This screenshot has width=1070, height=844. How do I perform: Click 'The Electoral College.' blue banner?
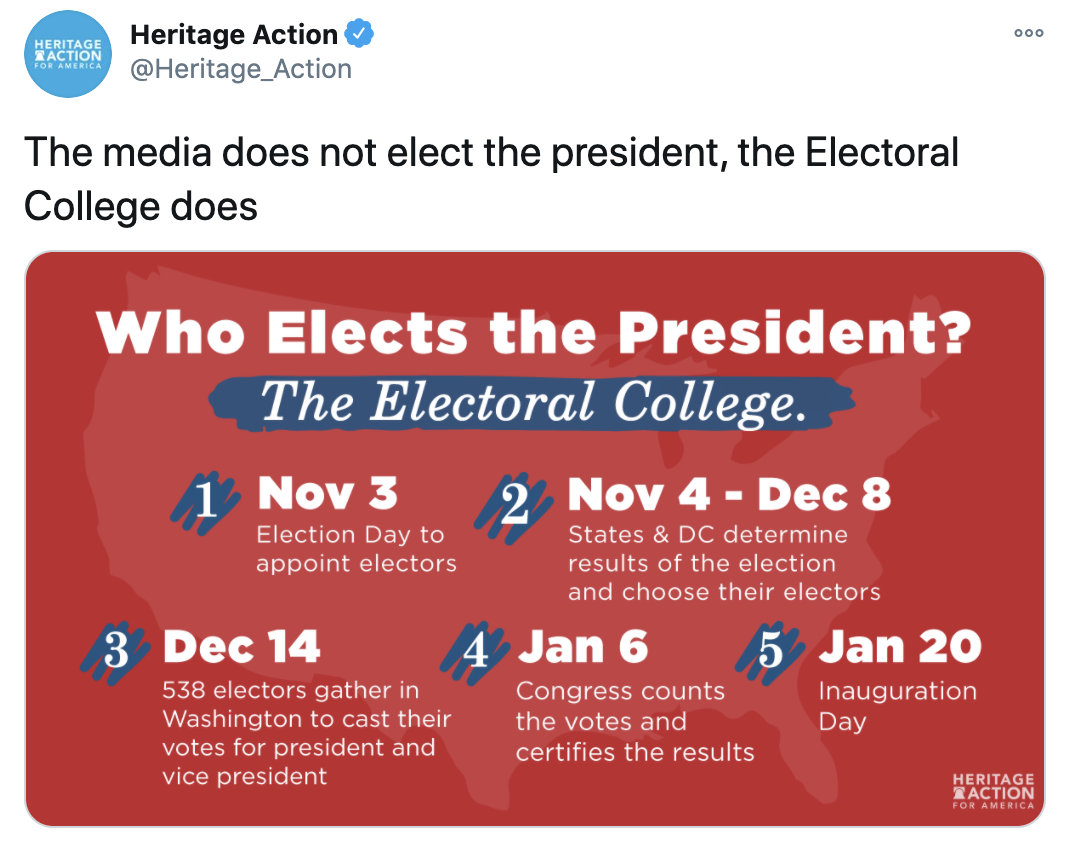pos(532,403)
